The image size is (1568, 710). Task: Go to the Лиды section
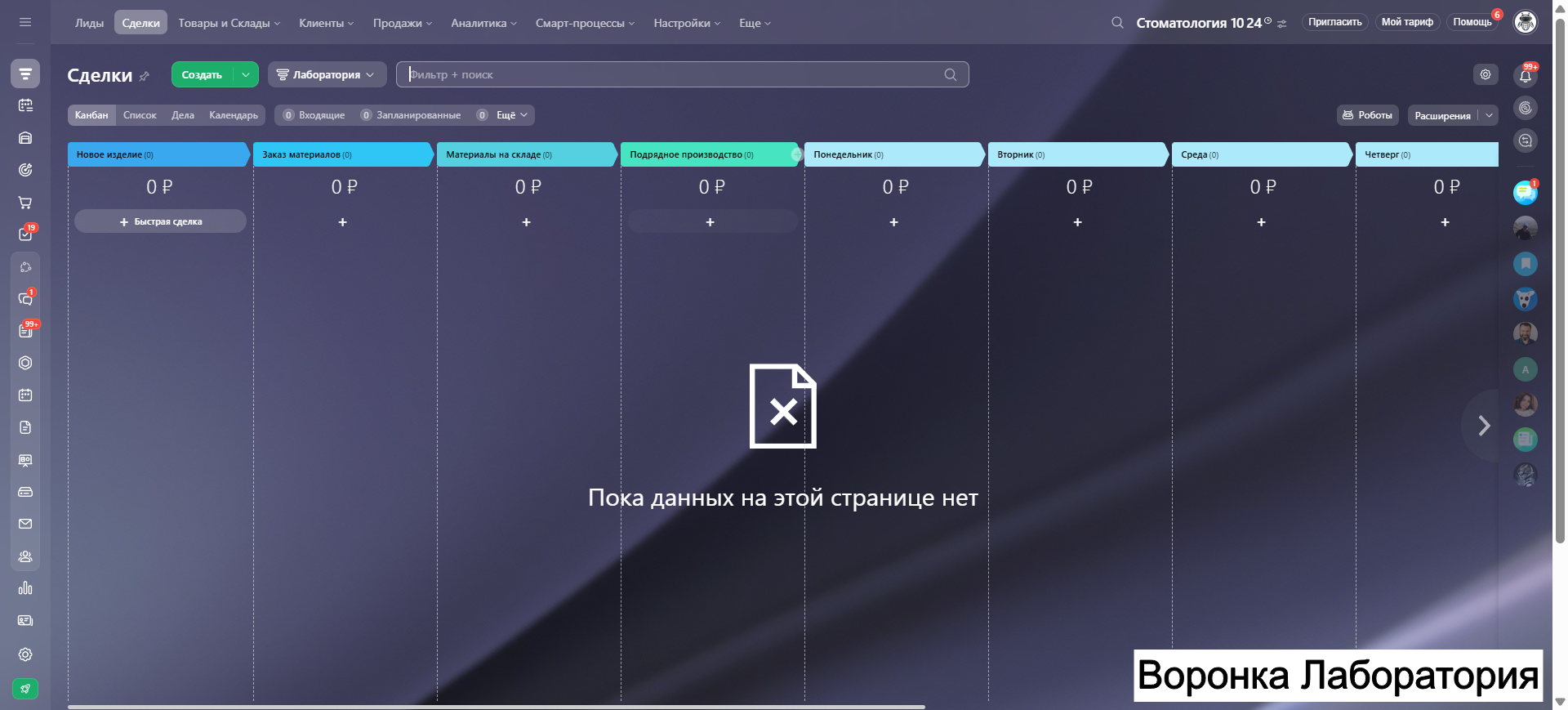click(90, 23)
